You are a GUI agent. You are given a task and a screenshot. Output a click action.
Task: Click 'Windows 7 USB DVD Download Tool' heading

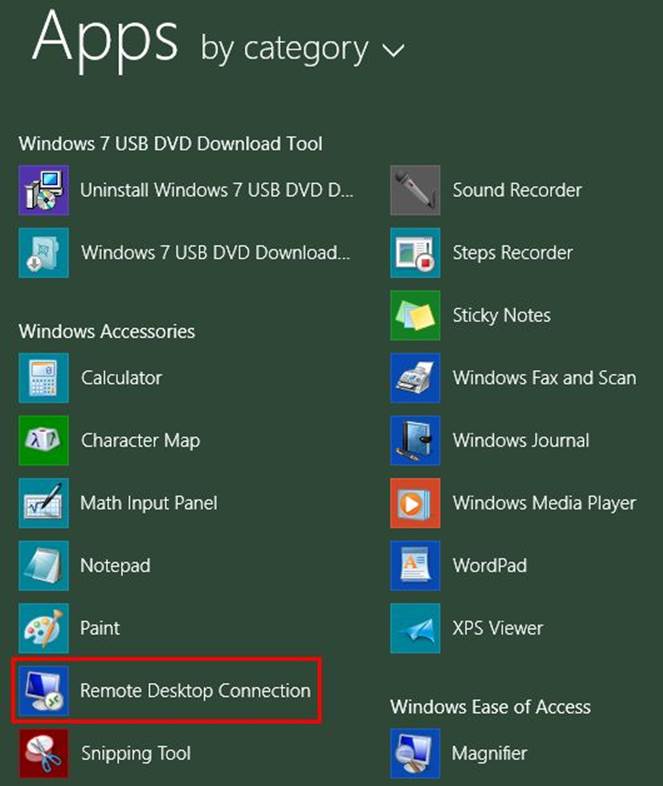tap(170, 144)
